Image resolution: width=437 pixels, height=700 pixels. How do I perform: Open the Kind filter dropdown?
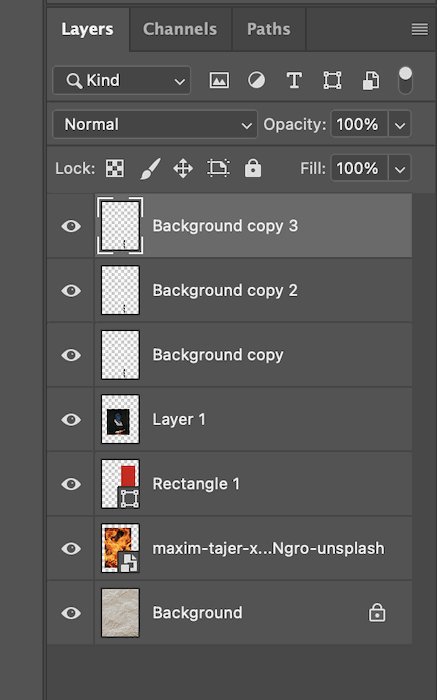(121, 81)
